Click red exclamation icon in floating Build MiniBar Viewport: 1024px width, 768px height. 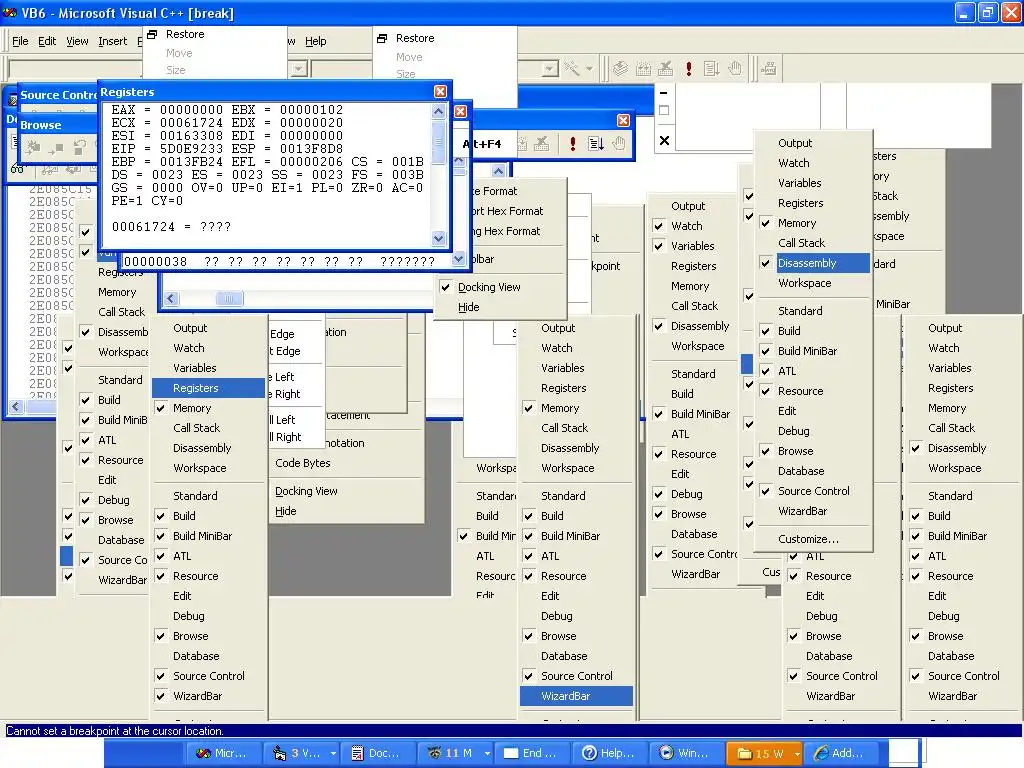[x=573, y=144]
